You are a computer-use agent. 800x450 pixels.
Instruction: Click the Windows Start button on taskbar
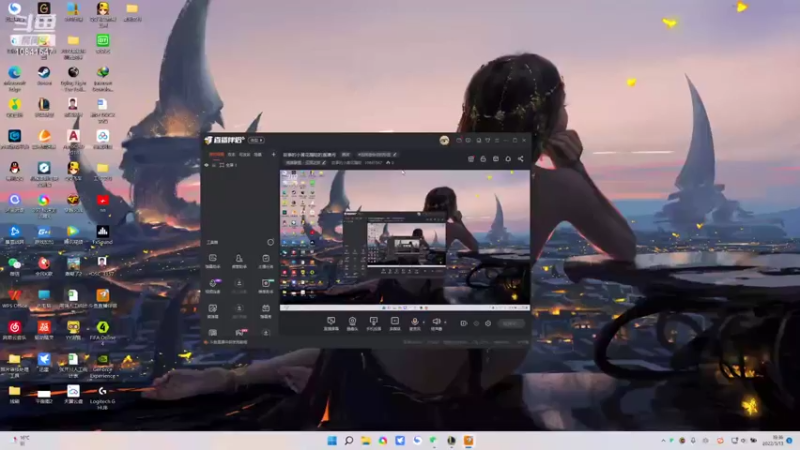pyautogui.click(x=332, y=440)
